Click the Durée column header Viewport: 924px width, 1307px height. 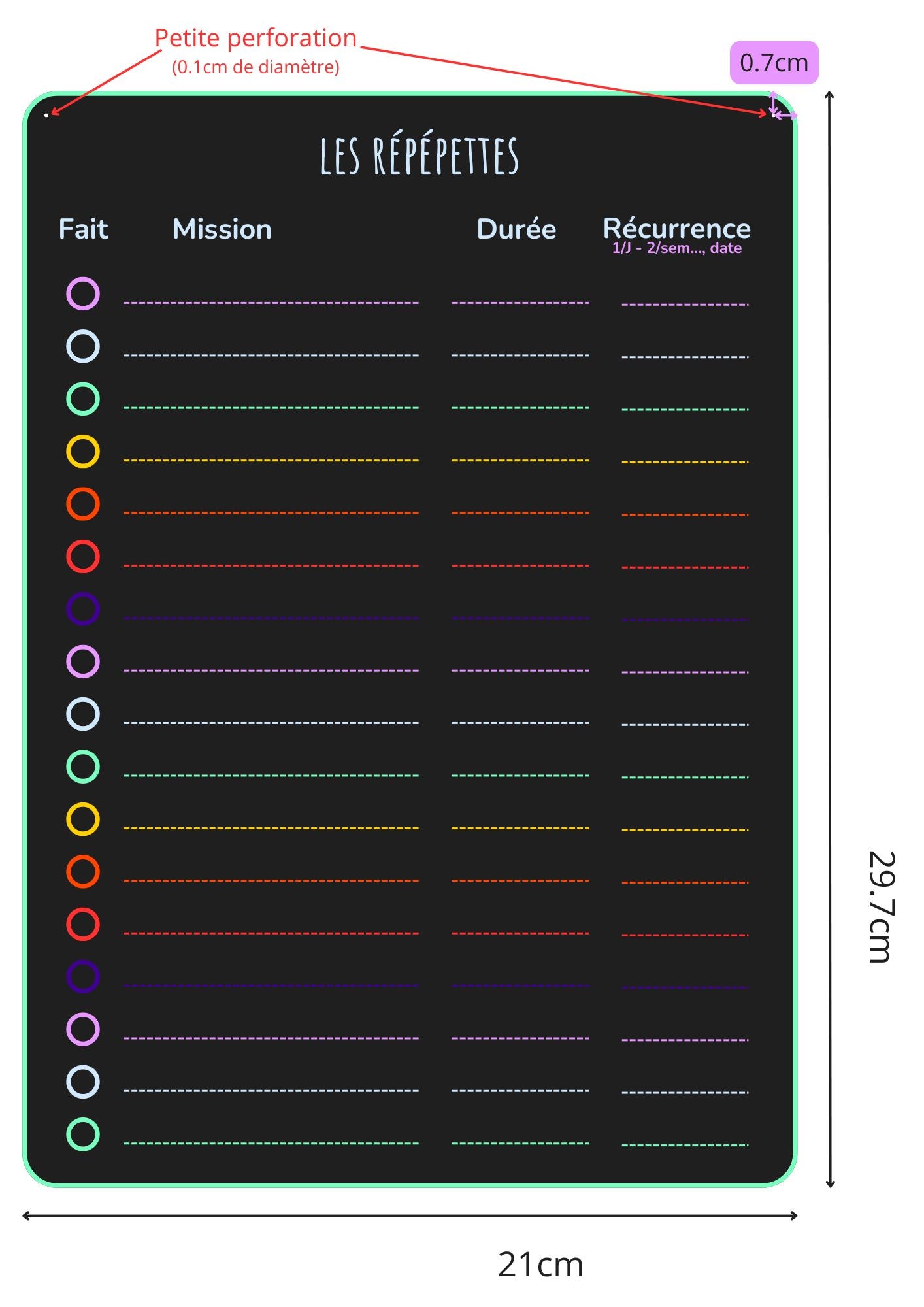tap(516, 229)
